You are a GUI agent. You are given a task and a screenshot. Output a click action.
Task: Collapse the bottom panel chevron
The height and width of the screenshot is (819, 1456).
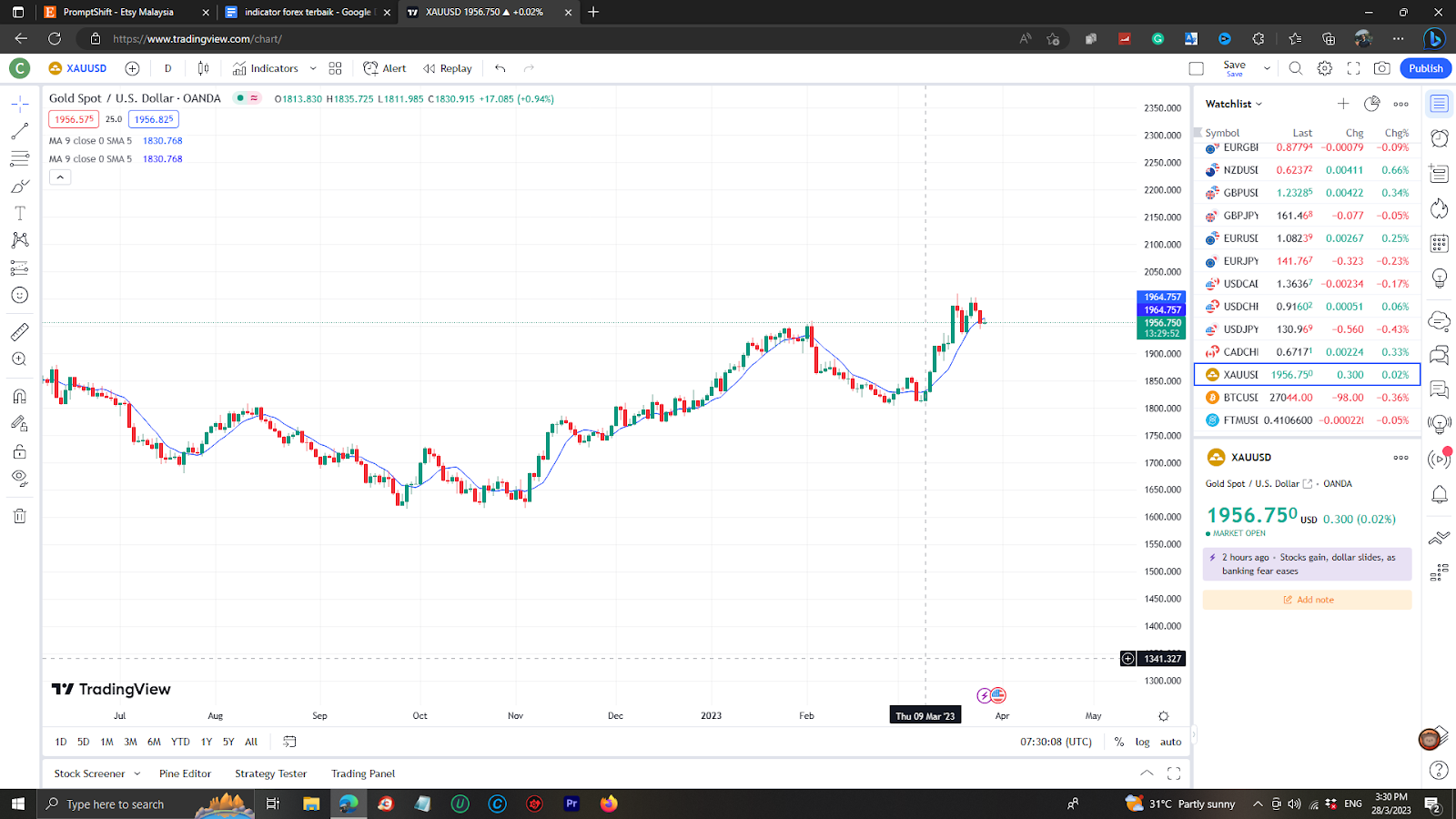1147,773
